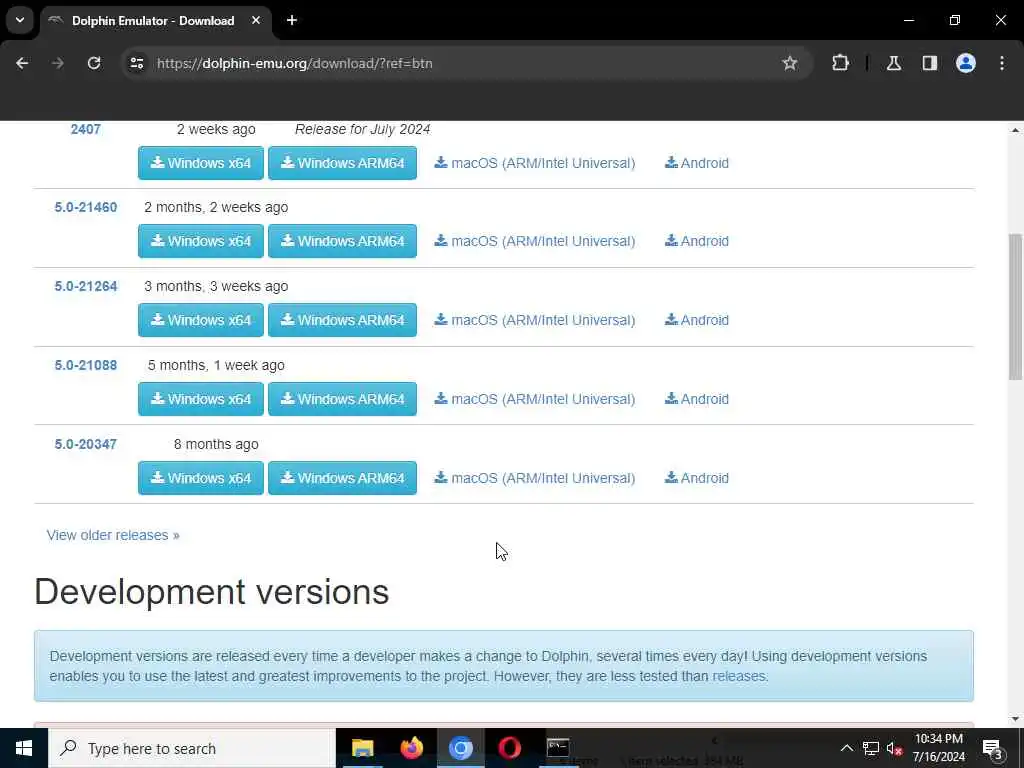Screen dimensions: 1024x768
Task: Close the Dolphin Emulator tab
Action: 256,20
